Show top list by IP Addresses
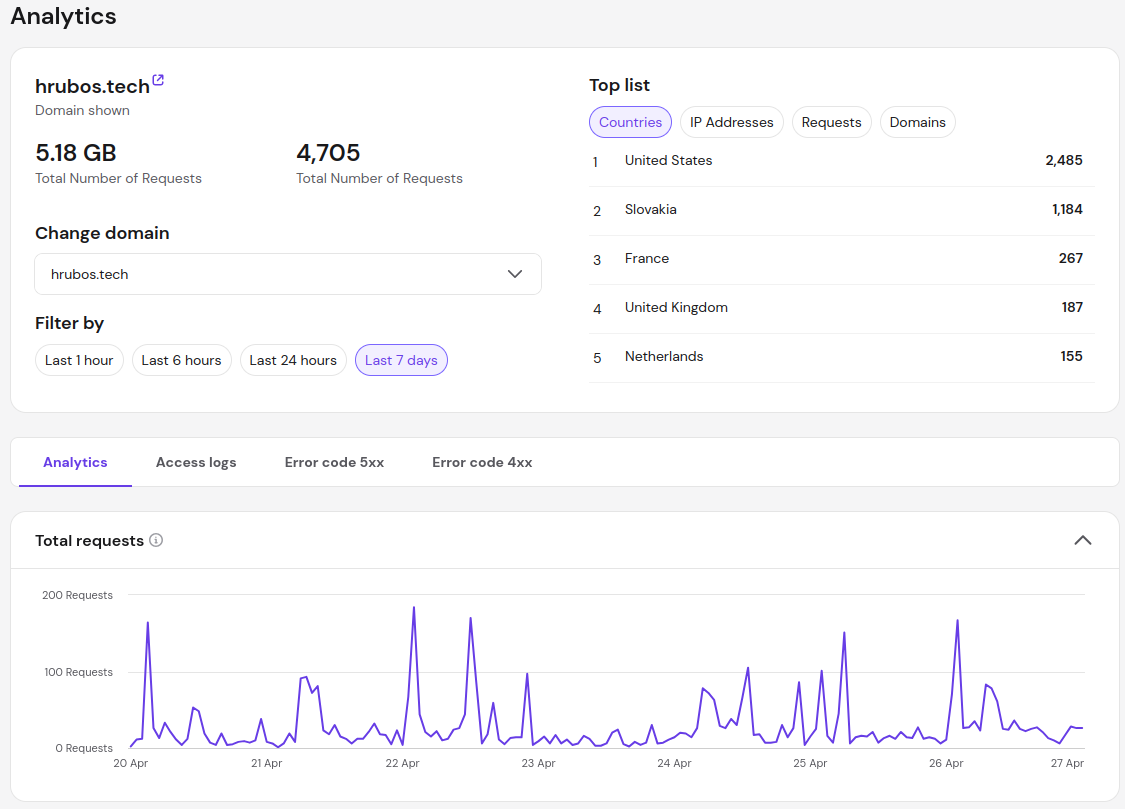Screen dimensions: 1125x809 731,122
